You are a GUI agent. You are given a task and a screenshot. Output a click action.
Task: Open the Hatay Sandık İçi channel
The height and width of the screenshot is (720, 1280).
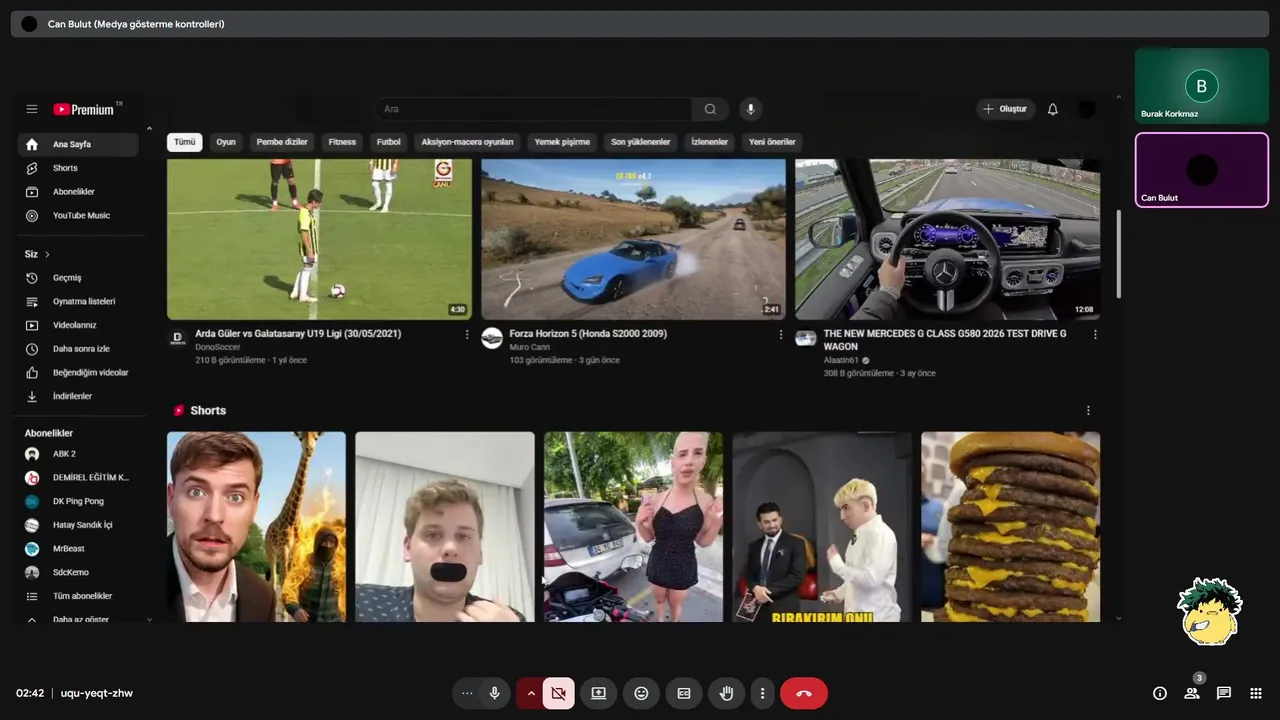coord(78,525)
